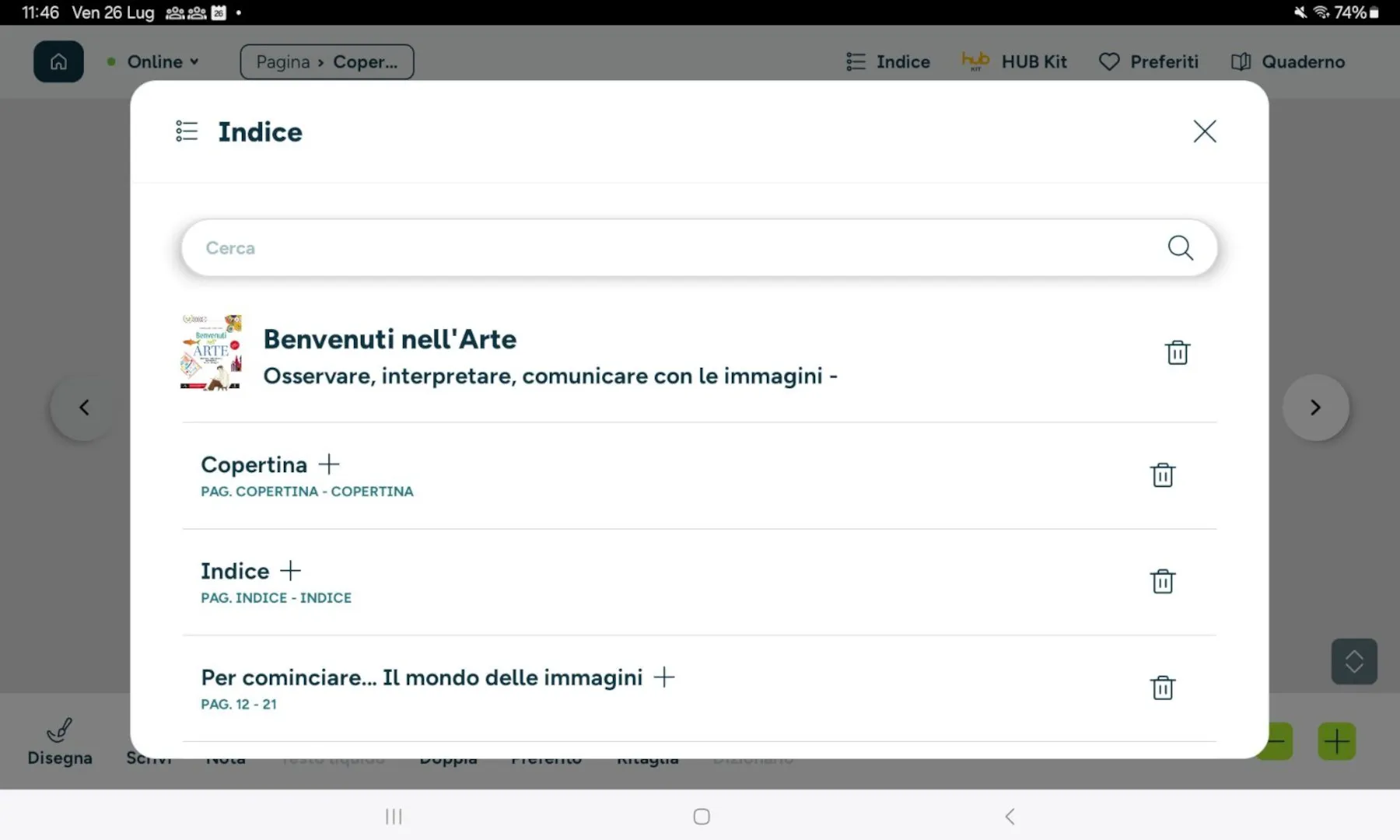Click the Indice dialog list icon
Screen dimensions: 1400x840
(187, 131)
